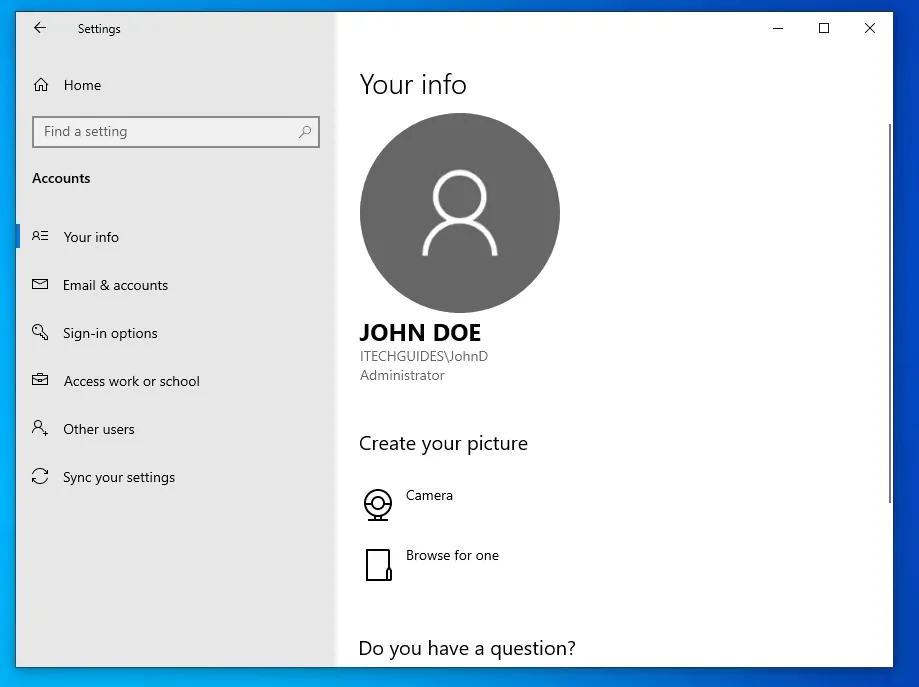919x687 pixels.
Task: Click the Browse for one file icon
Action: 377,565
